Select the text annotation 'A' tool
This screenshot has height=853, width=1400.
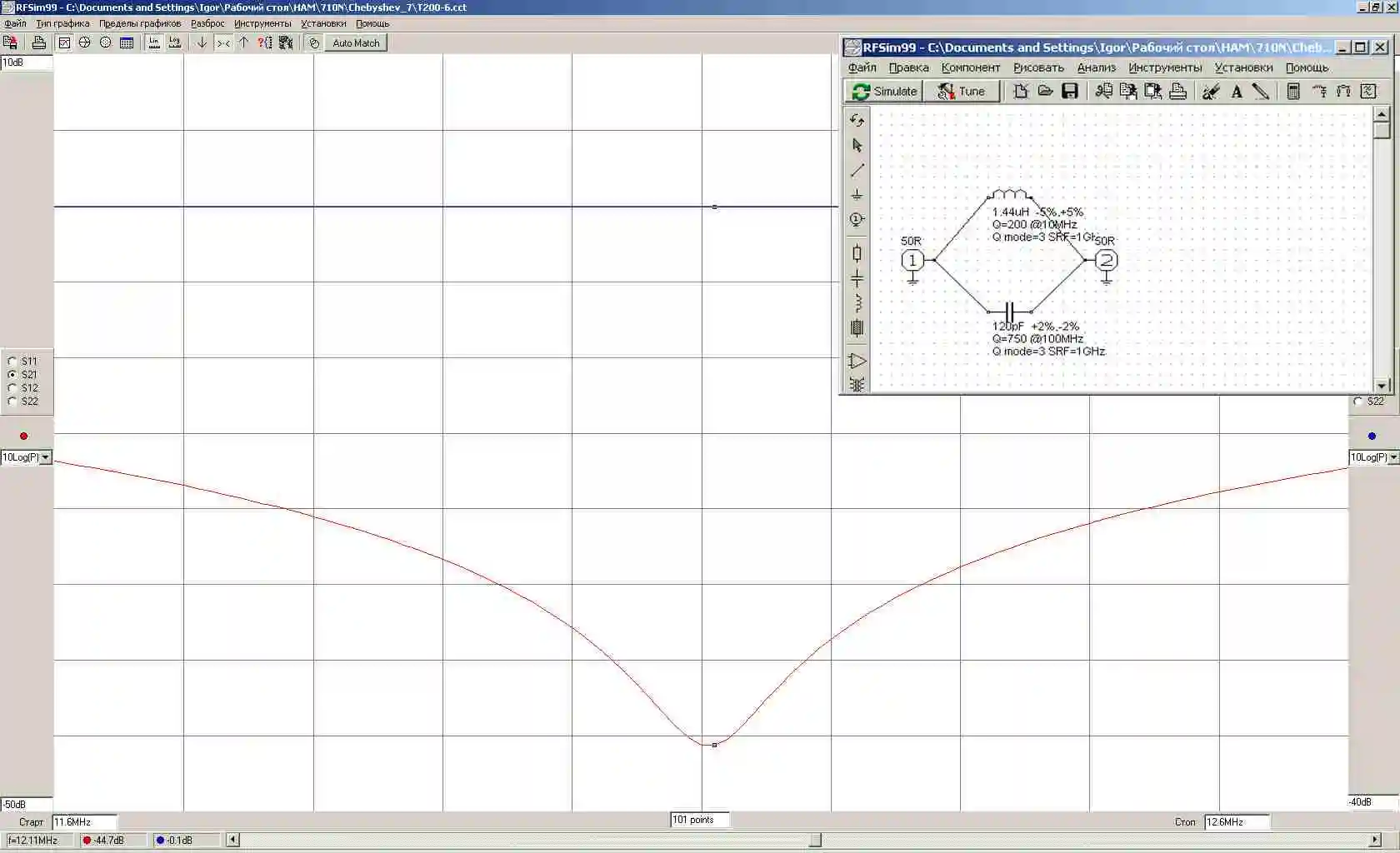coord(1237,92)
